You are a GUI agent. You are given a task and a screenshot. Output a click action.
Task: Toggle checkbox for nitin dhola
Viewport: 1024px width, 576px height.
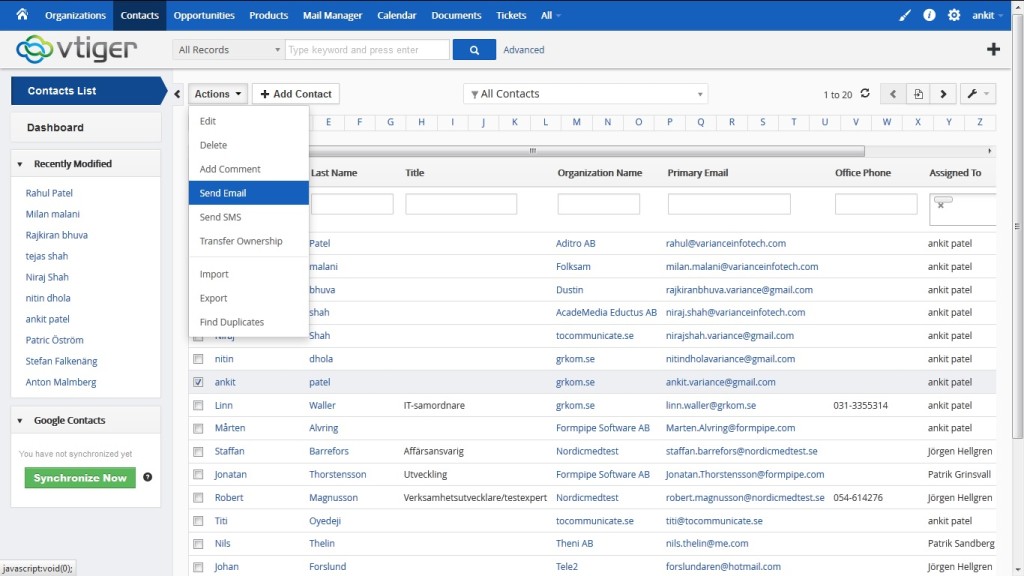(x=198, y=359)
